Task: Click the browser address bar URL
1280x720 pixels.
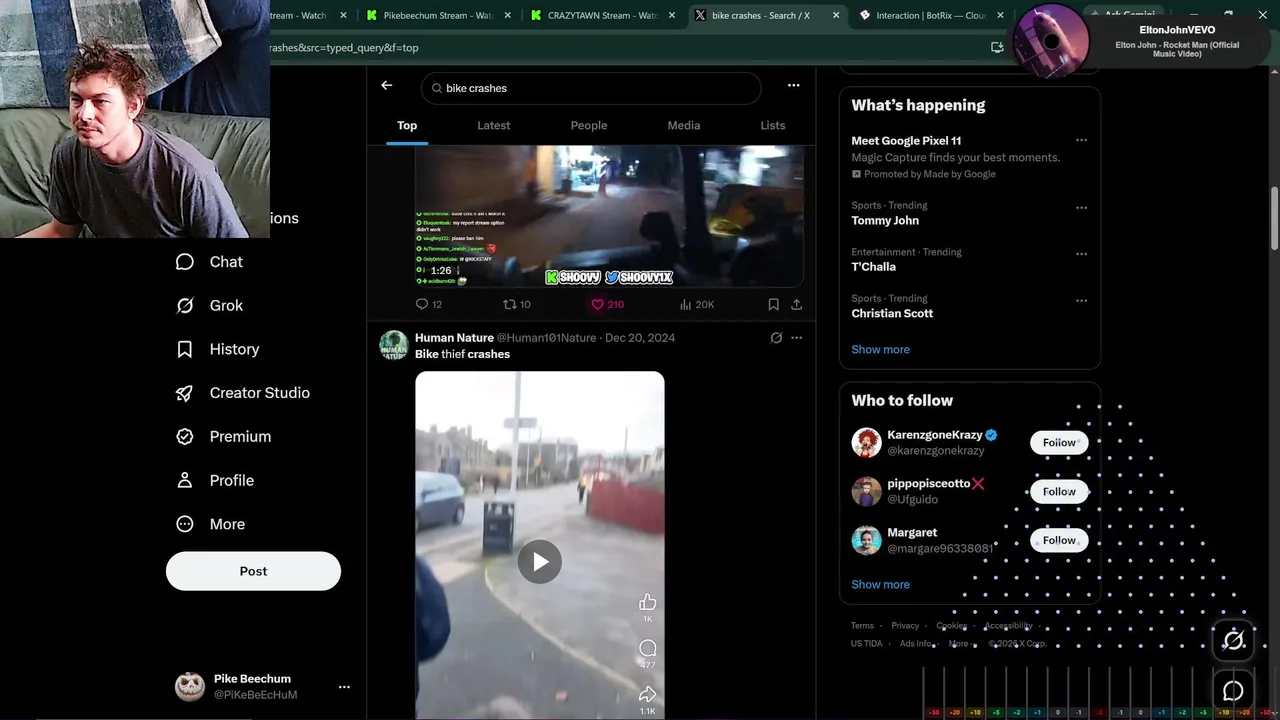Action: [x=344, y=47]
